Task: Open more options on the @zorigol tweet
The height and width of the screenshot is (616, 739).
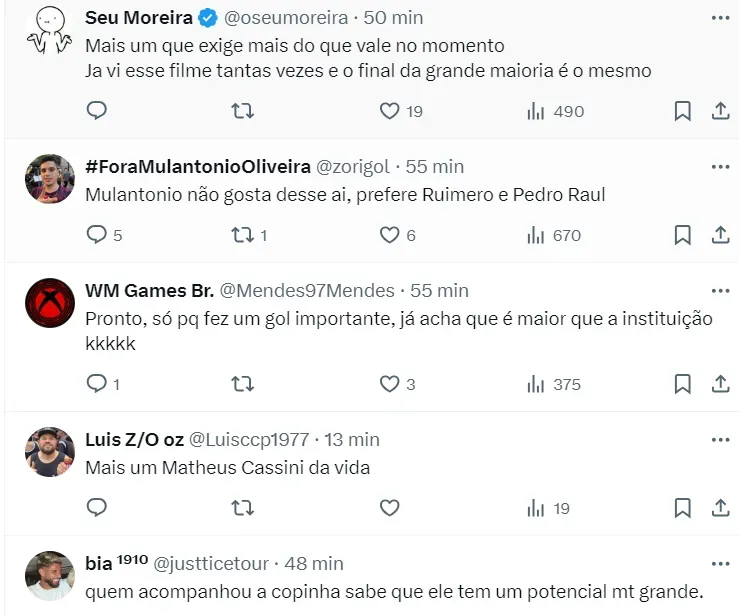Action: point(720,166)
